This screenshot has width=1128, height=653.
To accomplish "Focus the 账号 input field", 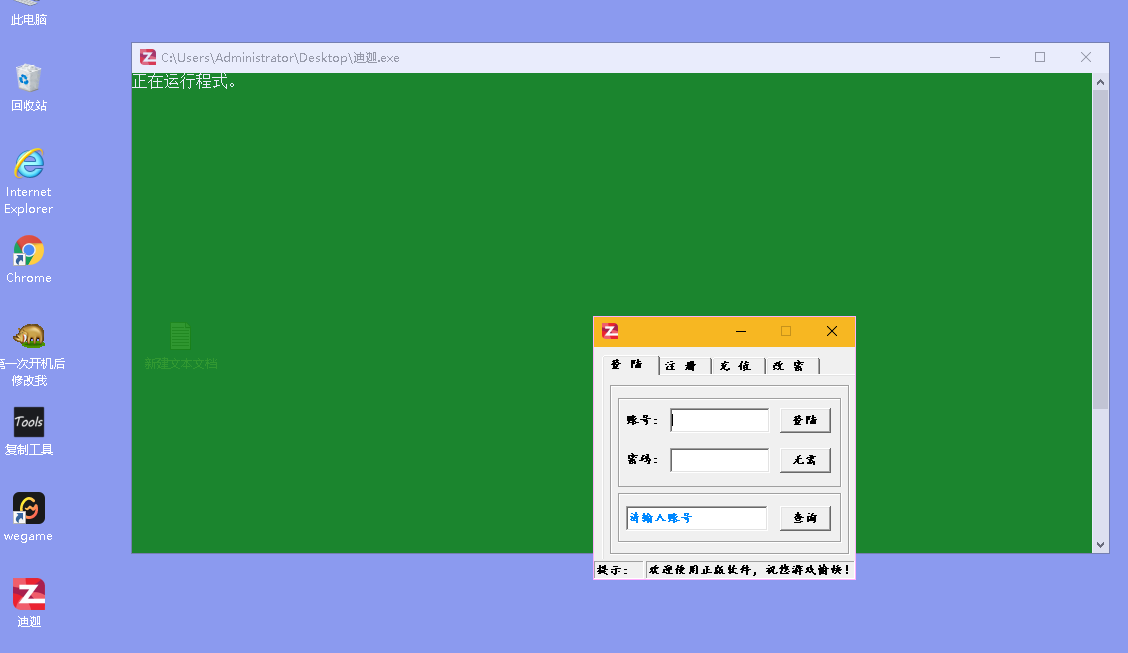I will pyautogui.click(x=719, y=420).
